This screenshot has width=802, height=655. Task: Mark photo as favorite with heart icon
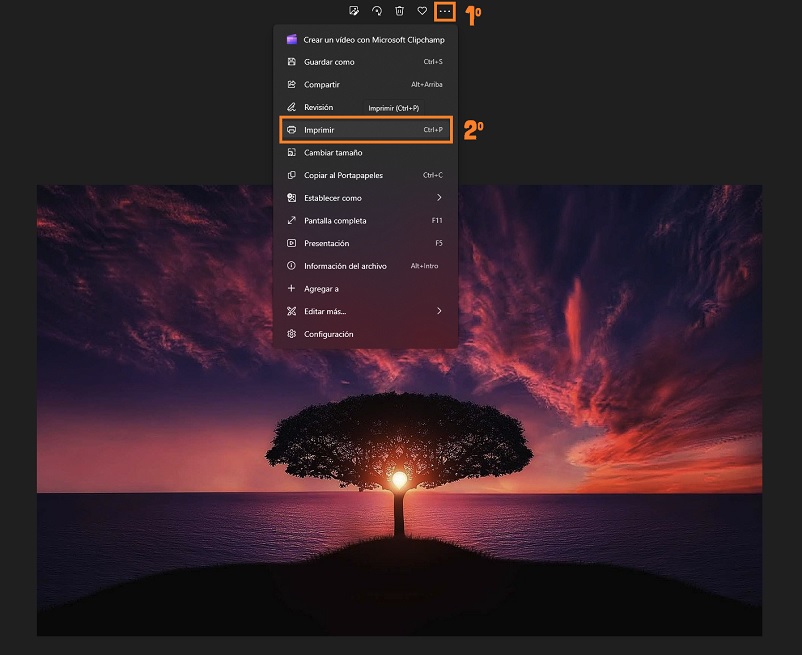click(422, 11)
